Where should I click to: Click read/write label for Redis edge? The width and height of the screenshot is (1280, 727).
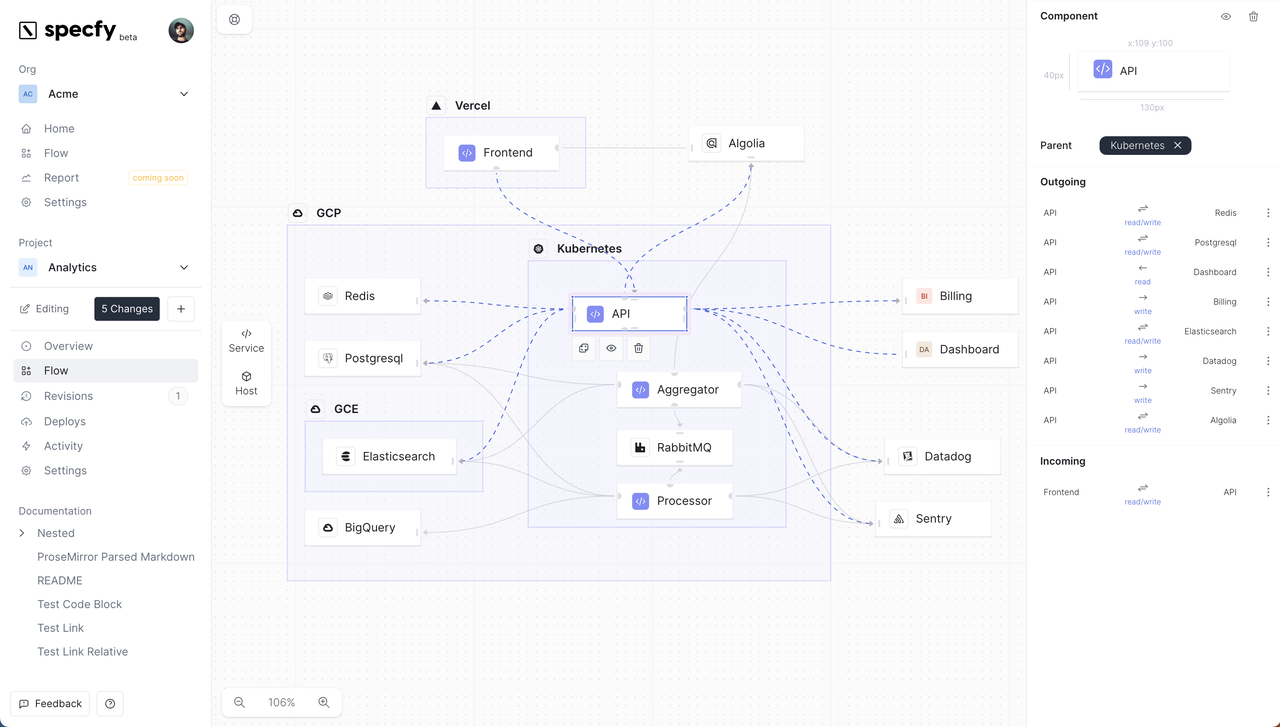pos(1143,222)
